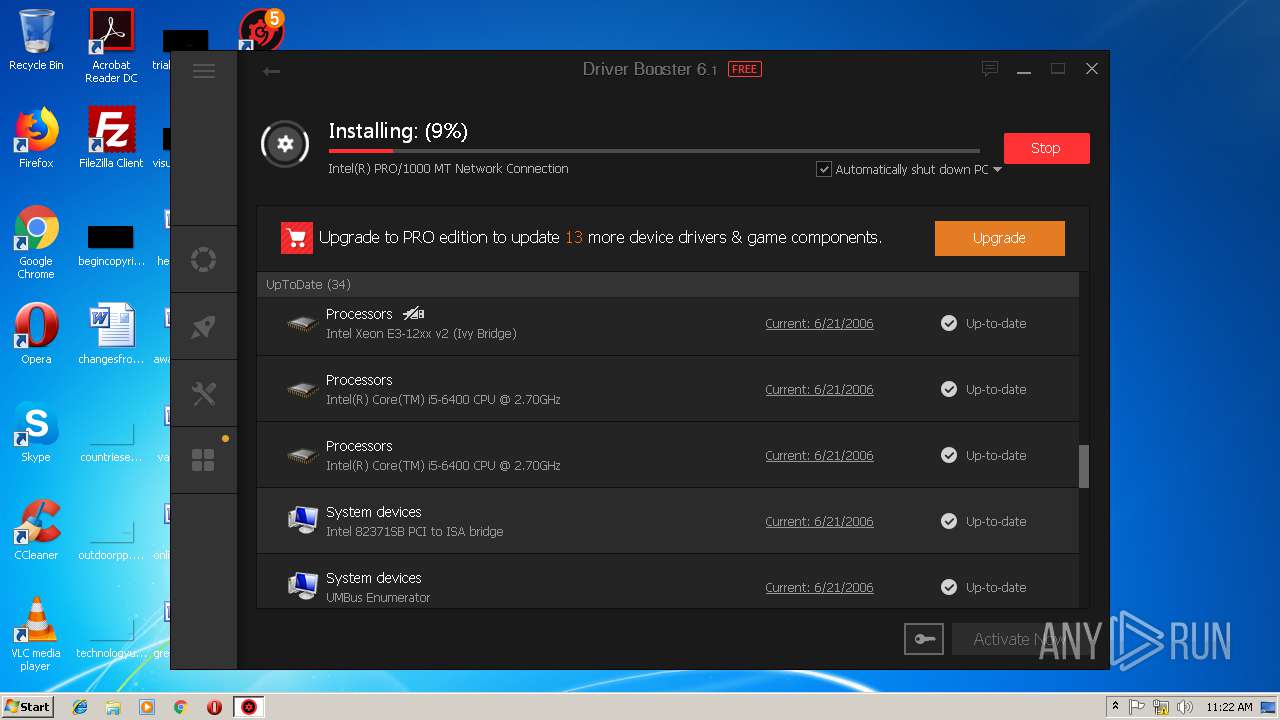Open Internet Explorer in taskbar
Screen dimensions: 1280x720
[x=80, y=707]
